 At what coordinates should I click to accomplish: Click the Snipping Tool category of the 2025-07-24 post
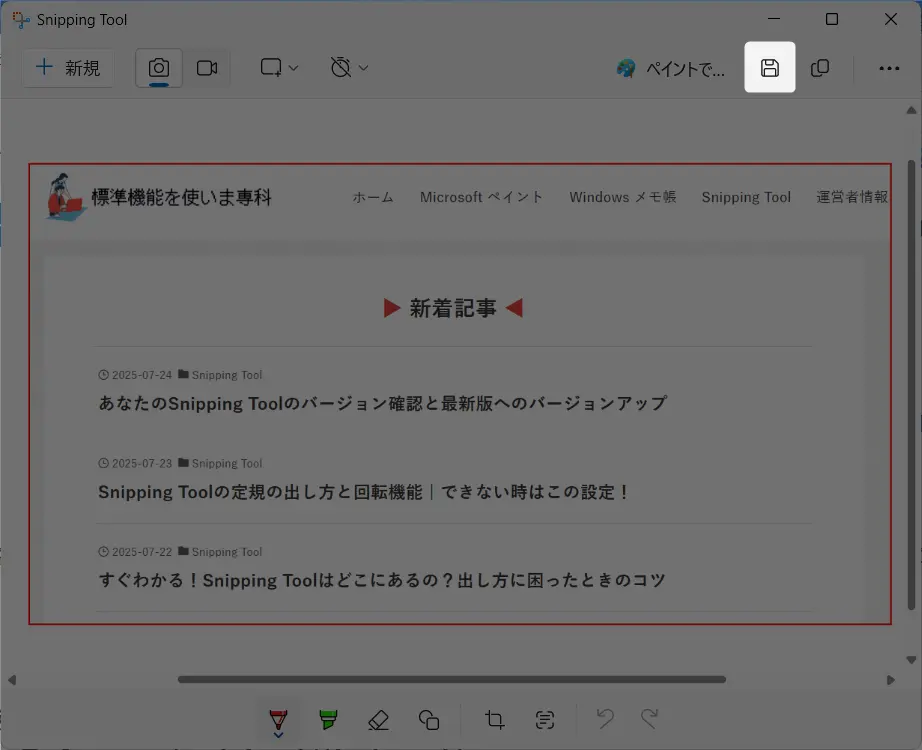tap(226, 375)
